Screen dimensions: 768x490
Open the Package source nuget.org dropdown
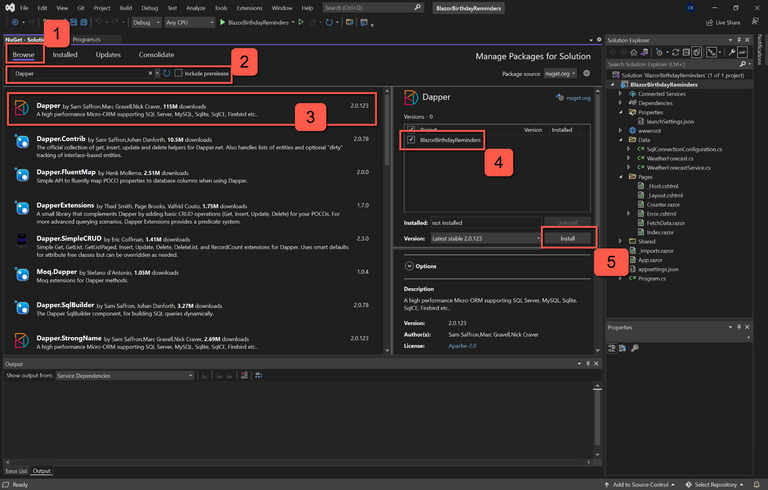pyautogui.click(x=560, y=73)
